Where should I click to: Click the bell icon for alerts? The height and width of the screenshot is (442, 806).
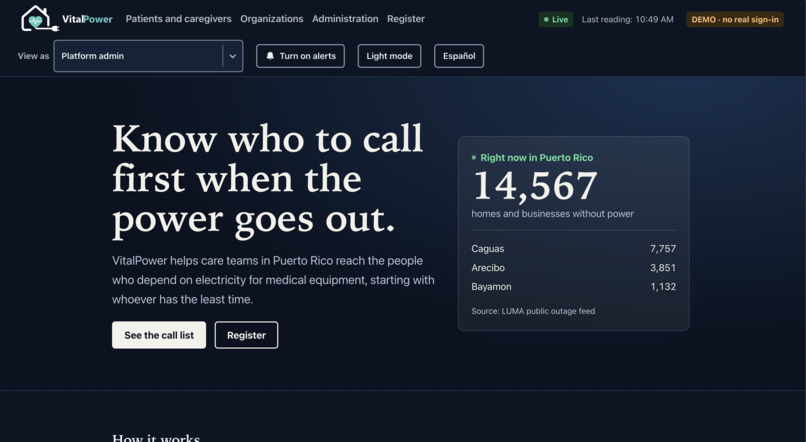click(x=270, y=56)
